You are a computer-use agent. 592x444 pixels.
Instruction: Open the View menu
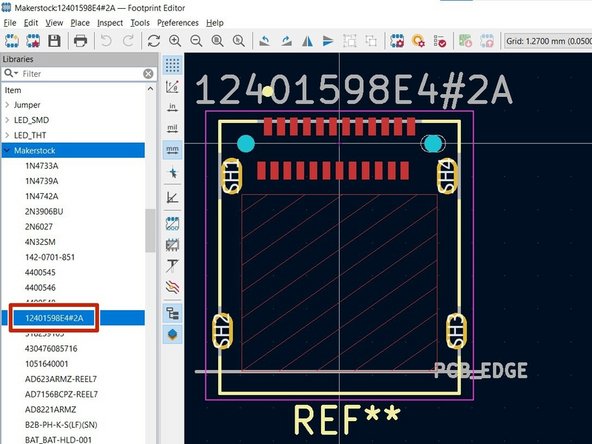(54, 23)
